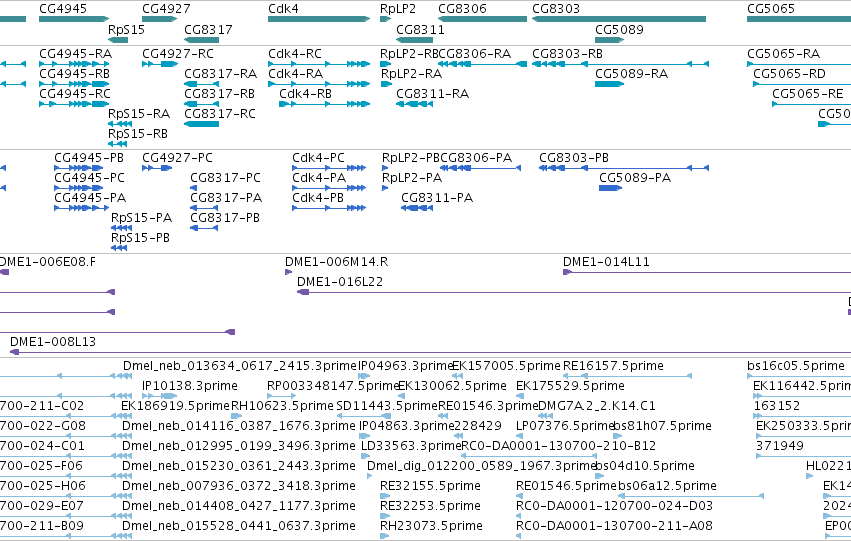Select protein CG8303-PB
The width and height of the screenshot is (851, 541).
(624, 168)
